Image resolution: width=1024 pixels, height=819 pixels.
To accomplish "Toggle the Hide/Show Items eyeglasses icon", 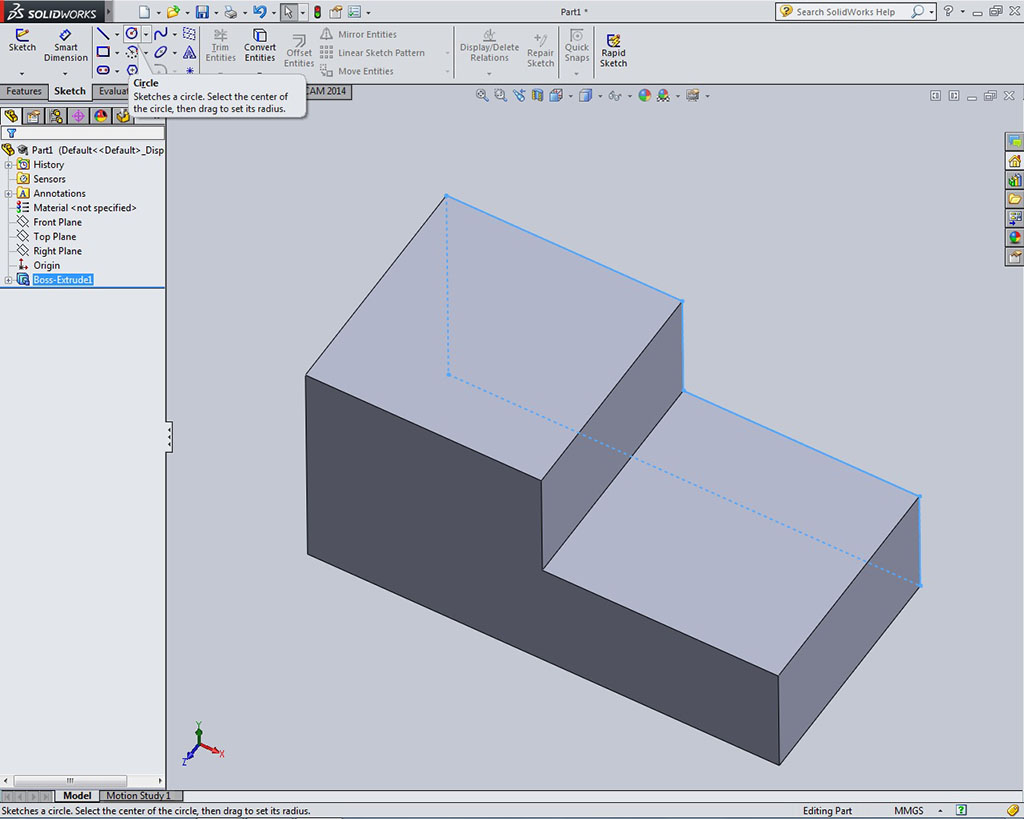I will click(x=615, y=96).
